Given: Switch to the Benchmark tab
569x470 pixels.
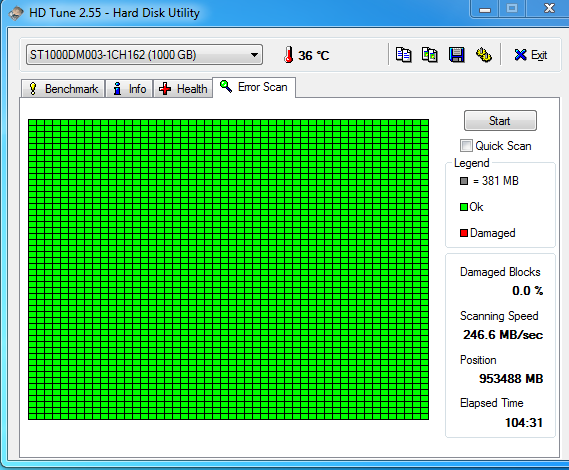Looking at the screenshot, I should coord(63,89).
